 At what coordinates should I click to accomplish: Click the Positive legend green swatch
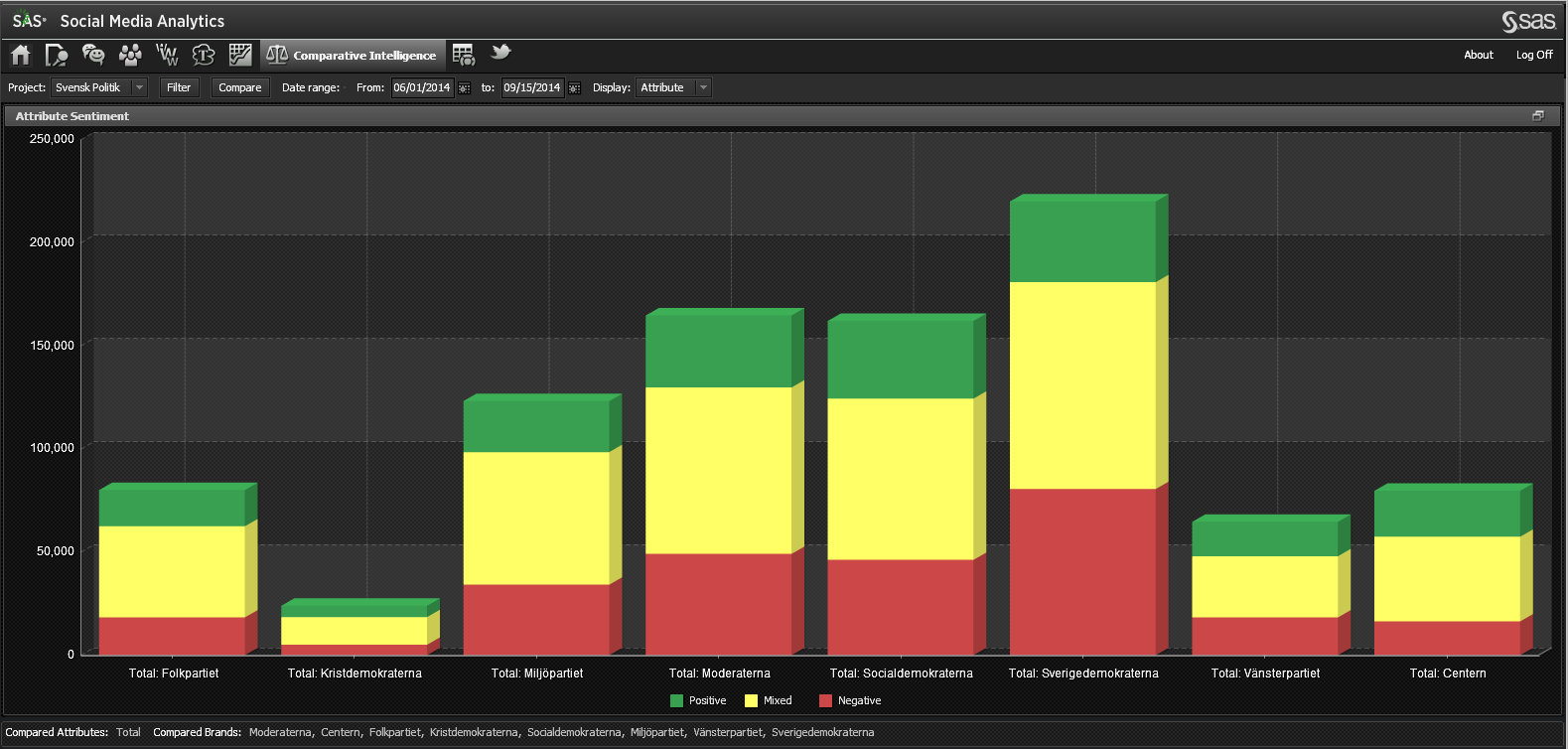[x=676, y=700]
